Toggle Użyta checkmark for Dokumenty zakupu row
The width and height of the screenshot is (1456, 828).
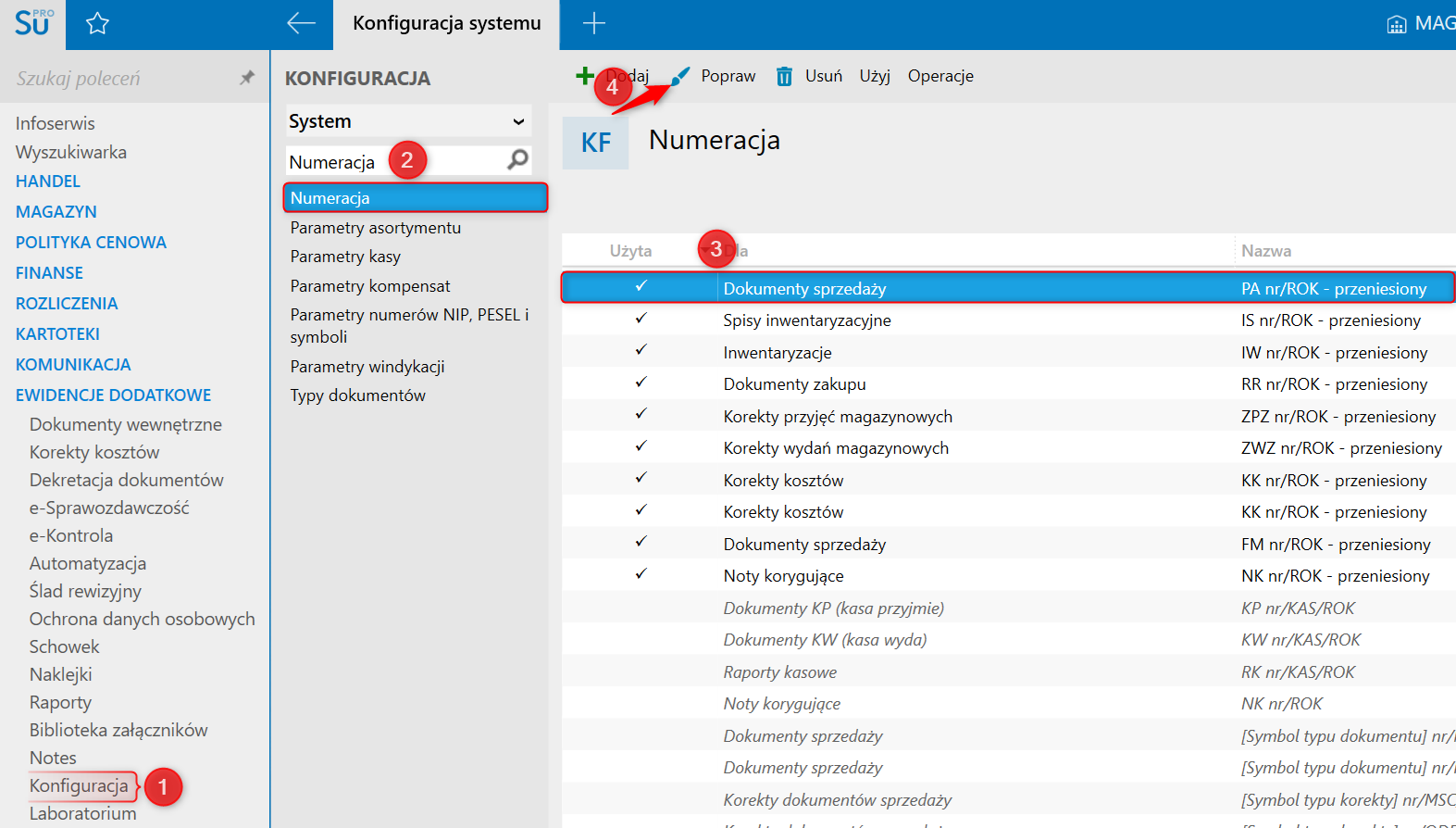(x=641, y=383)
